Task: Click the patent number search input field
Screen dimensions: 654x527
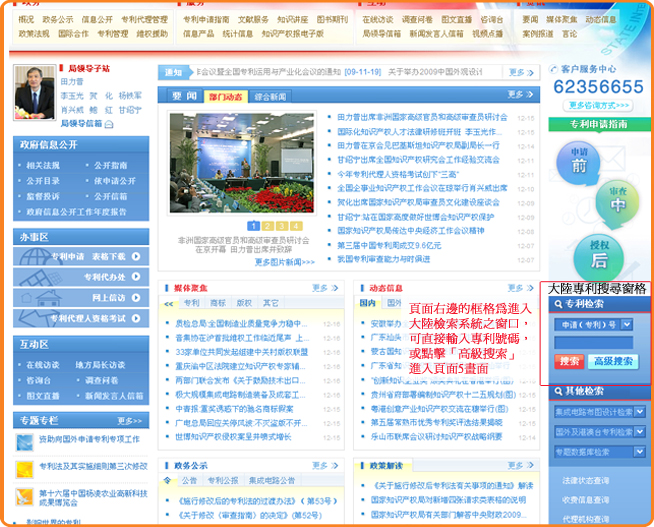Action: pos(593,343)
